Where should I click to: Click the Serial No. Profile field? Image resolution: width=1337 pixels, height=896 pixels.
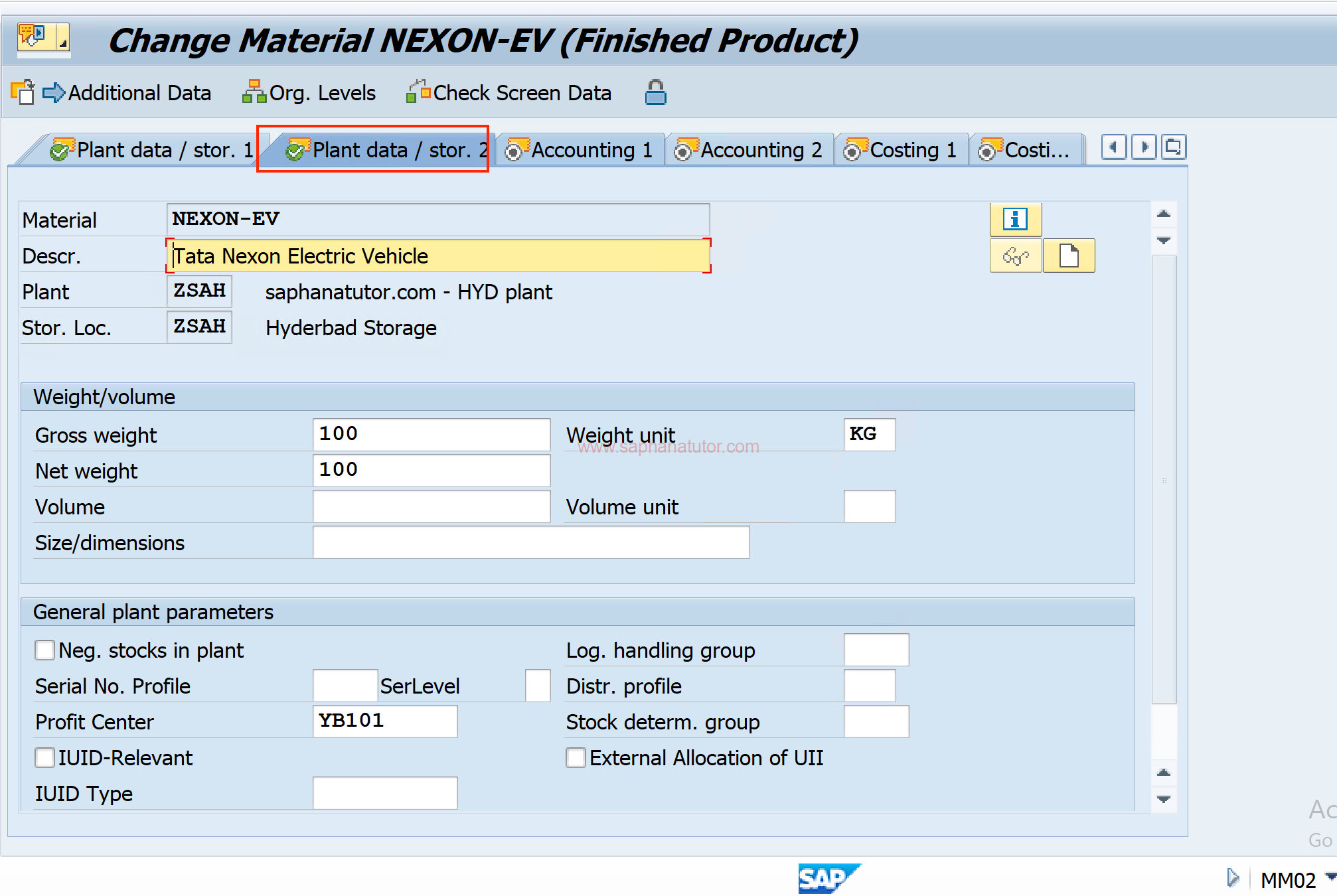[345, 685]
